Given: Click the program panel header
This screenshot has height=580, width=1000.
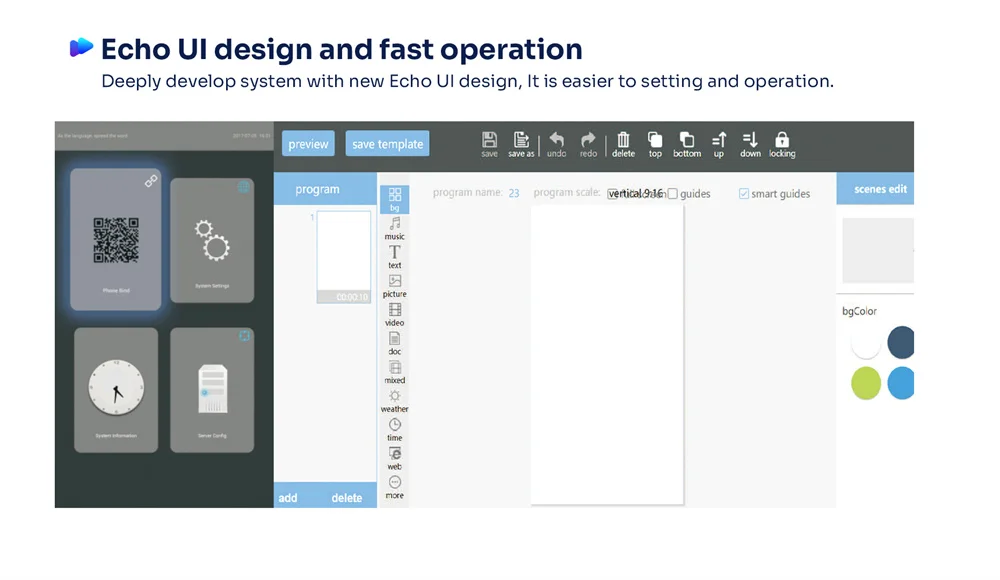Looking at the screenshot, I should (317, 189).
